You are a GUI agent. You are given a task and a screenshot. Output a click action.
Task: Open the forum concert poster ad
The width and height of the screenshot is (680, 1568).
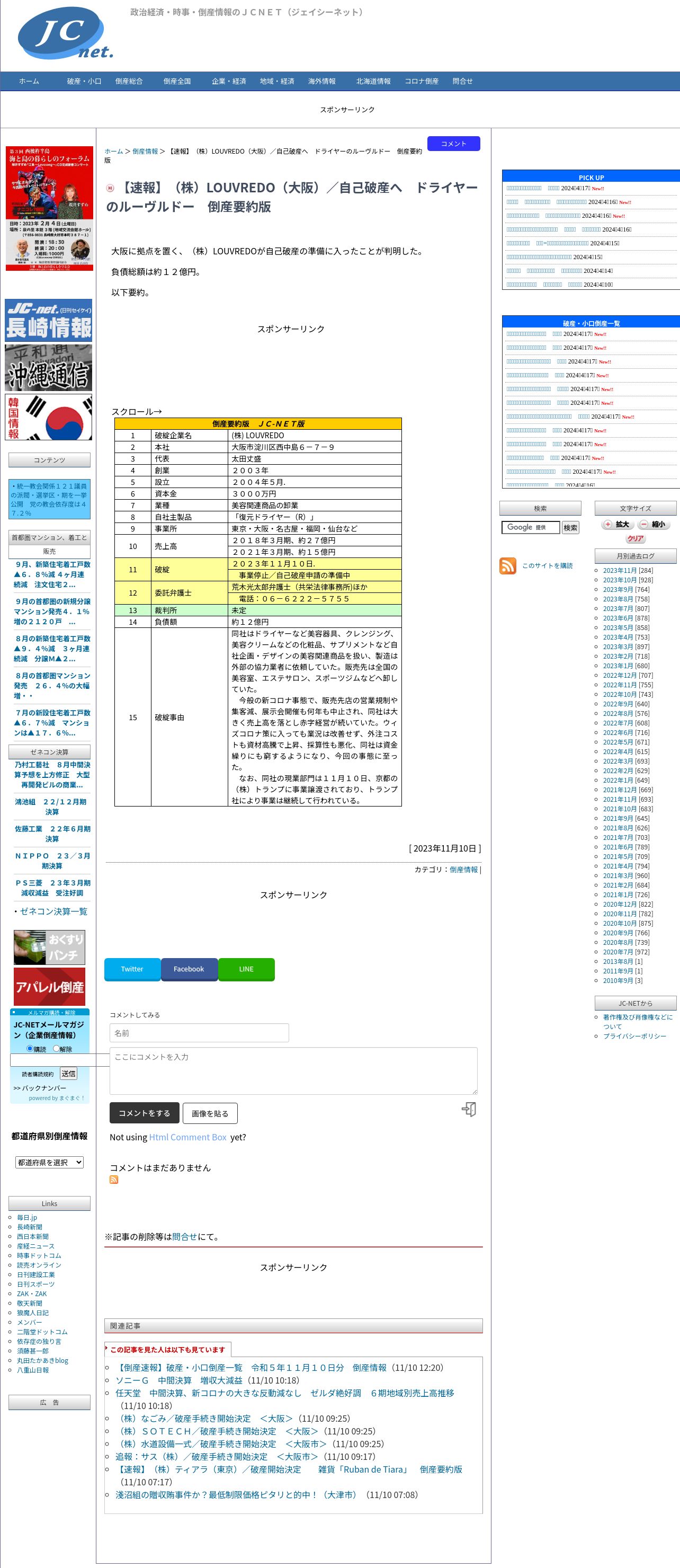point(49,208)
